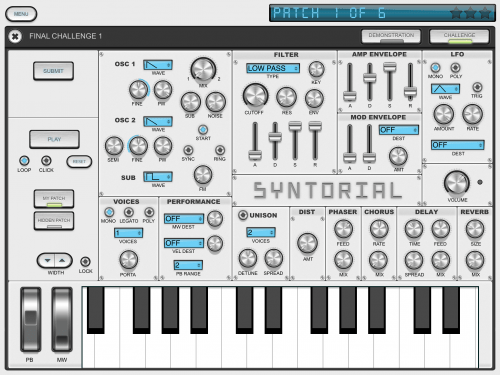Close Final Challenge 1 with the X
This screenshot has width=500, height=375.
point(15,36)
